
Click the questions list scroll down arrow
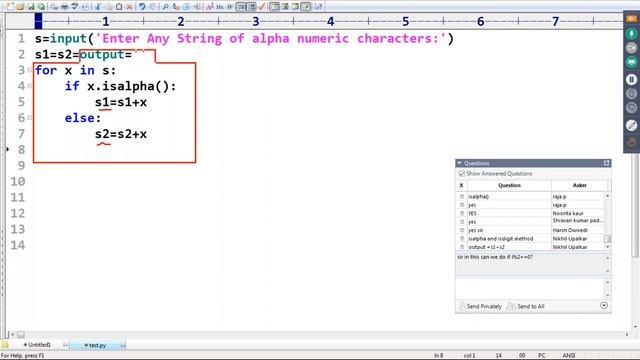[x=608, y=247]
